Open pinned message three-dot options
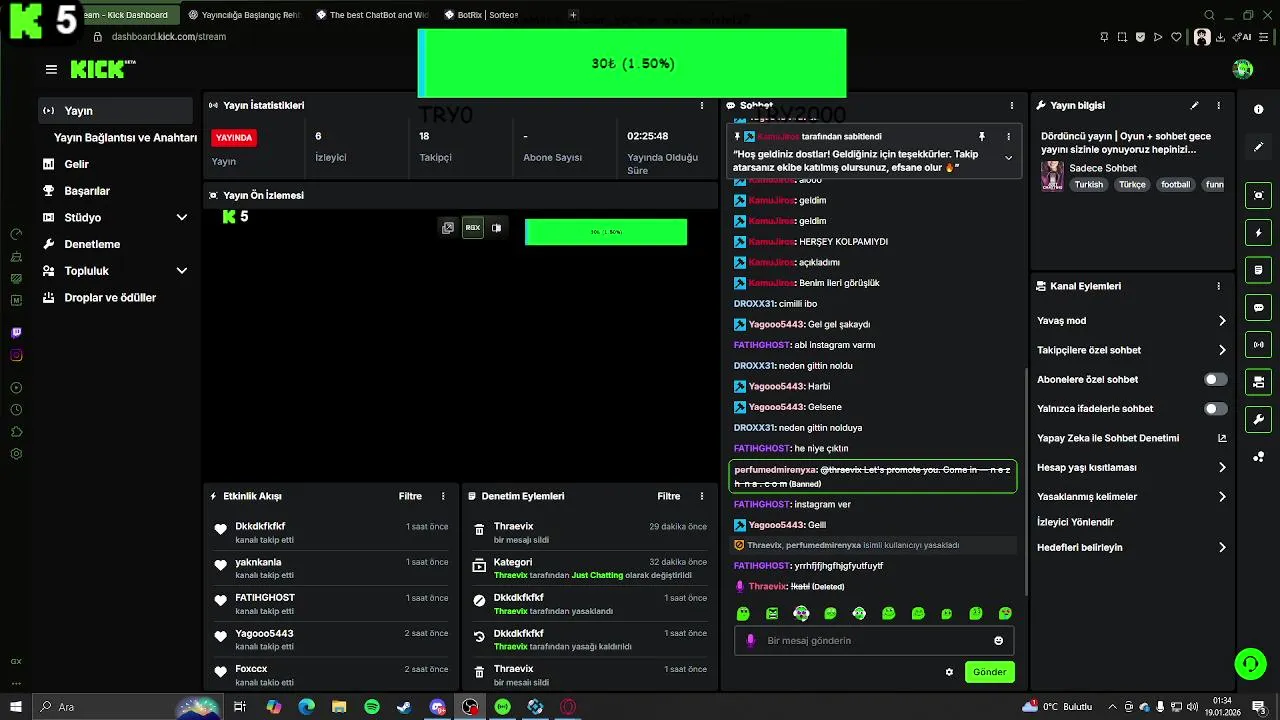Screen dimensions: 1280x720 click(x=1008, y=136)
